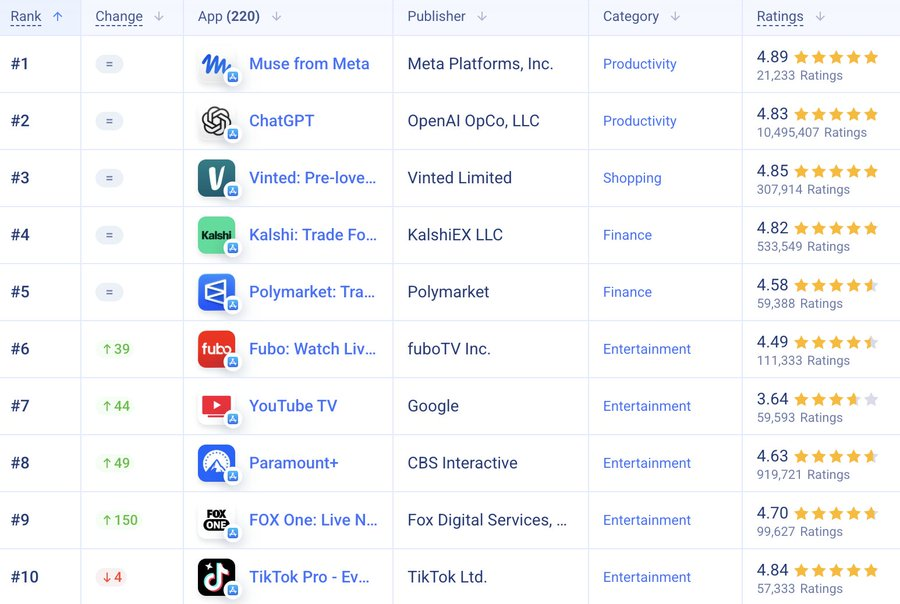Sort by Category column arrow
This screenshot has height=604, width=900.
[675, 17]
